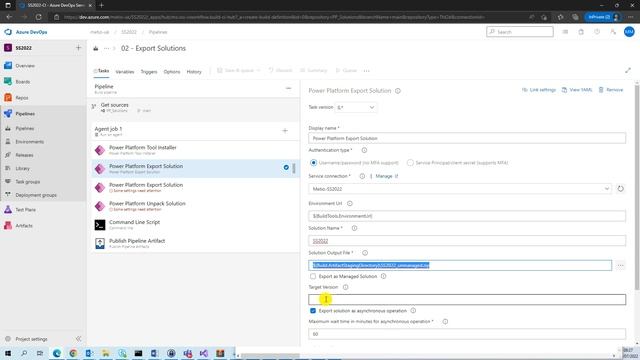Select Publish Pipeline Artifact task
The height and width of the screenshot is (360, 640).
(196, 243)
